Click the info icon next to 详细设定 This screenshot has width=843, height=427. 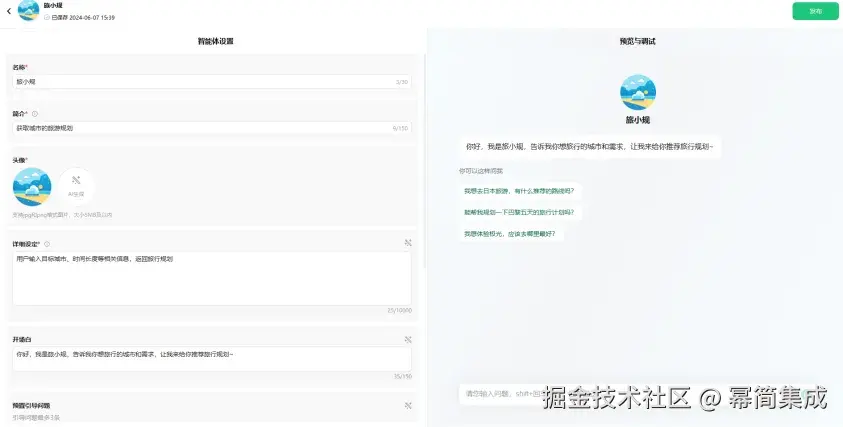pyautogui.click(x=47, y=244)
